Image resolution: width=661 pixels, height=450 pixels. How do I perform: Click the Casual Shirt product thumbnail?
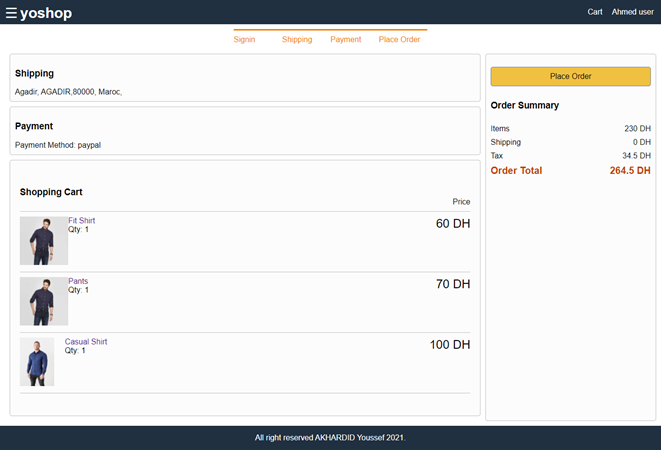(37, 362)
